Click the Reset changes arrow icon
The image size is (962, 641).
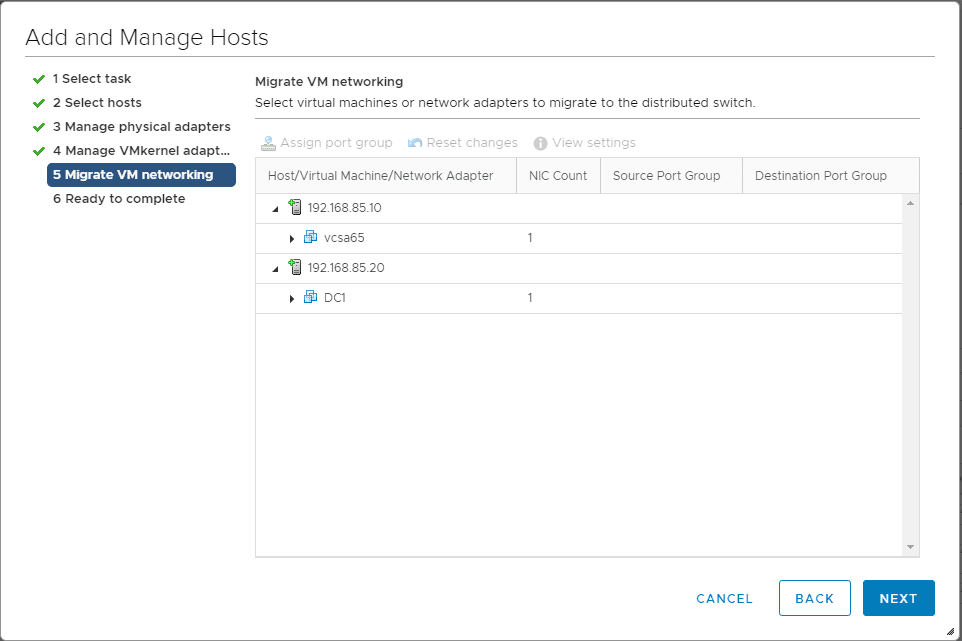click(x=415, y=143)
